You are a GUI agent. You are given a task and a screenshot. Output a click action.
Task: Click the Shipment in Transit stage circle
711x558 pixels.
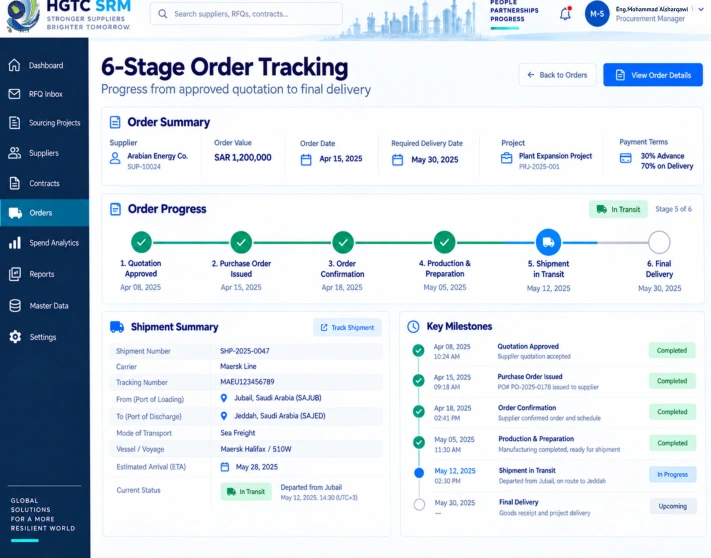point(548,242)
